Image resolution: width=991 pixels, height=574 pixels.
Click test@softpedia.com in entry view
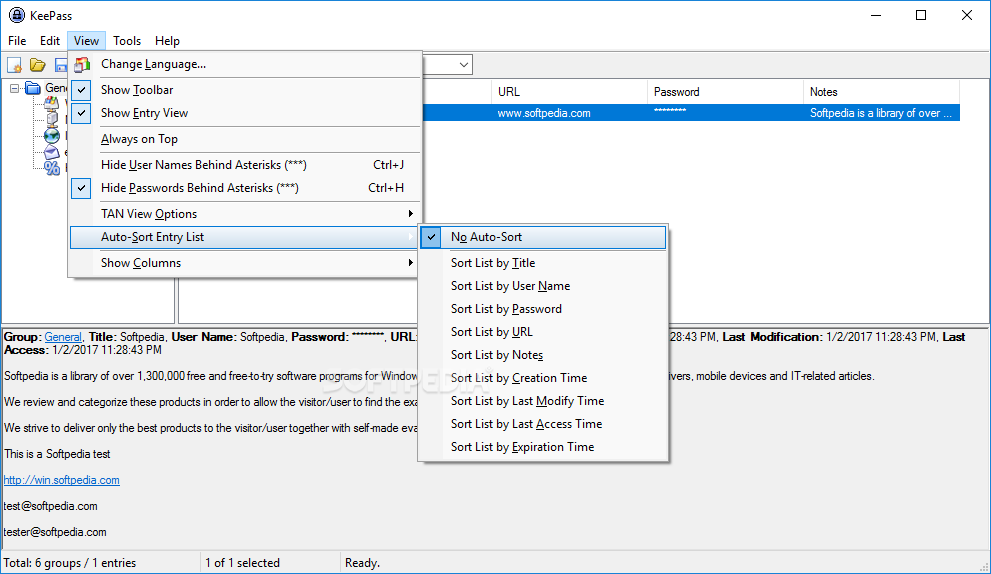(x=51, y=506)
